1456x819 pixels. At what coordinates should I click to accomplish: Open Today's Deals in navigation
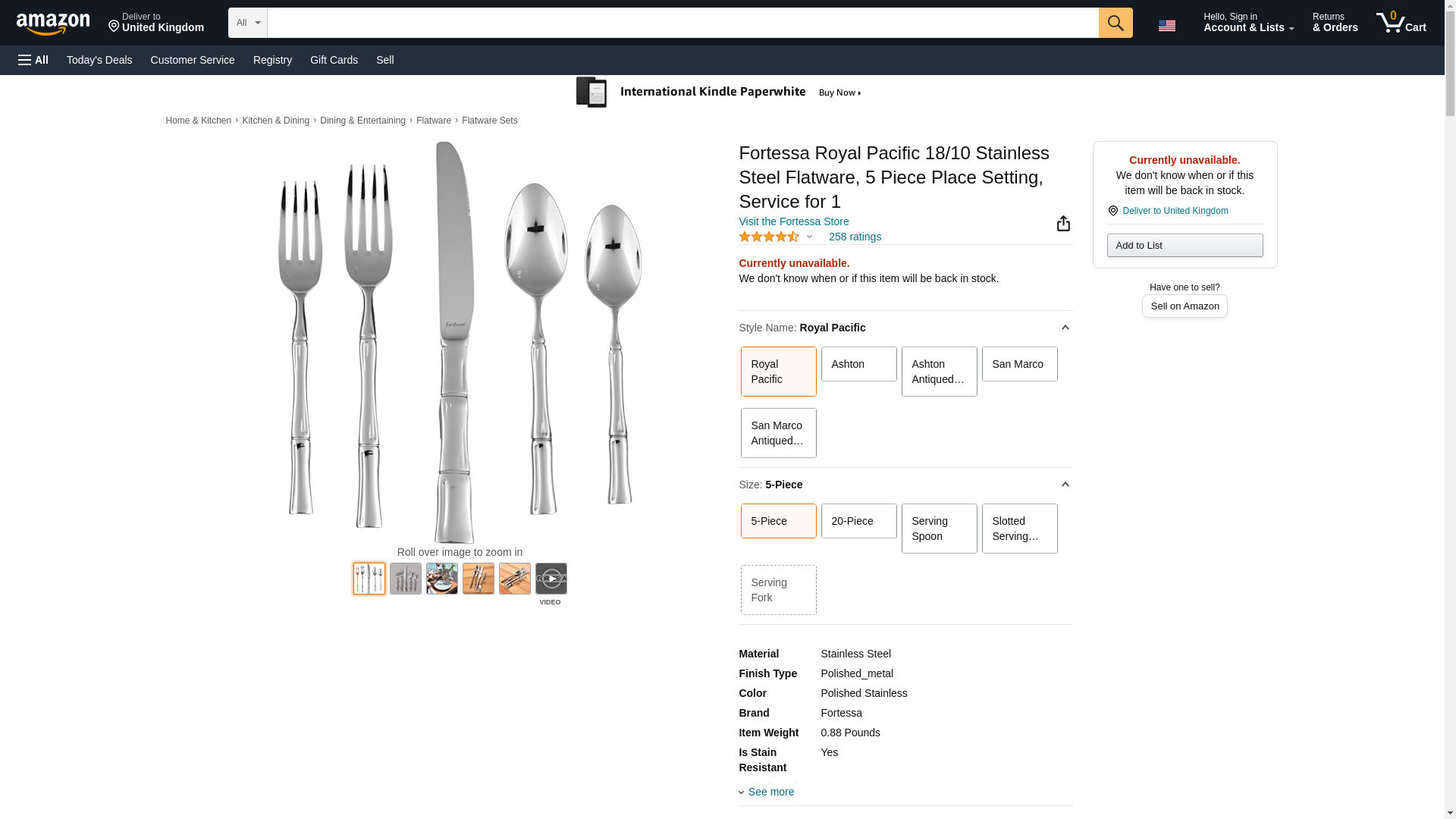click(99, 60)
